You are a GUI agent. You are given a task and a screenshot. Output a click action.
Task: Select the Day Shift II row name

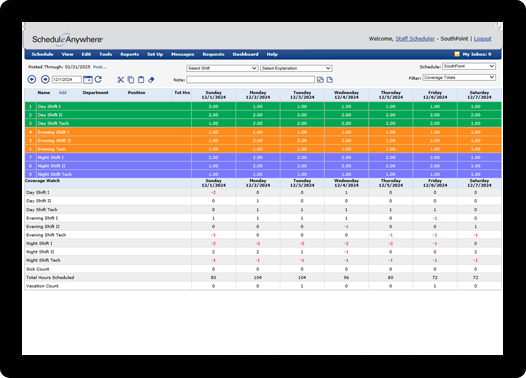point(50,115)
